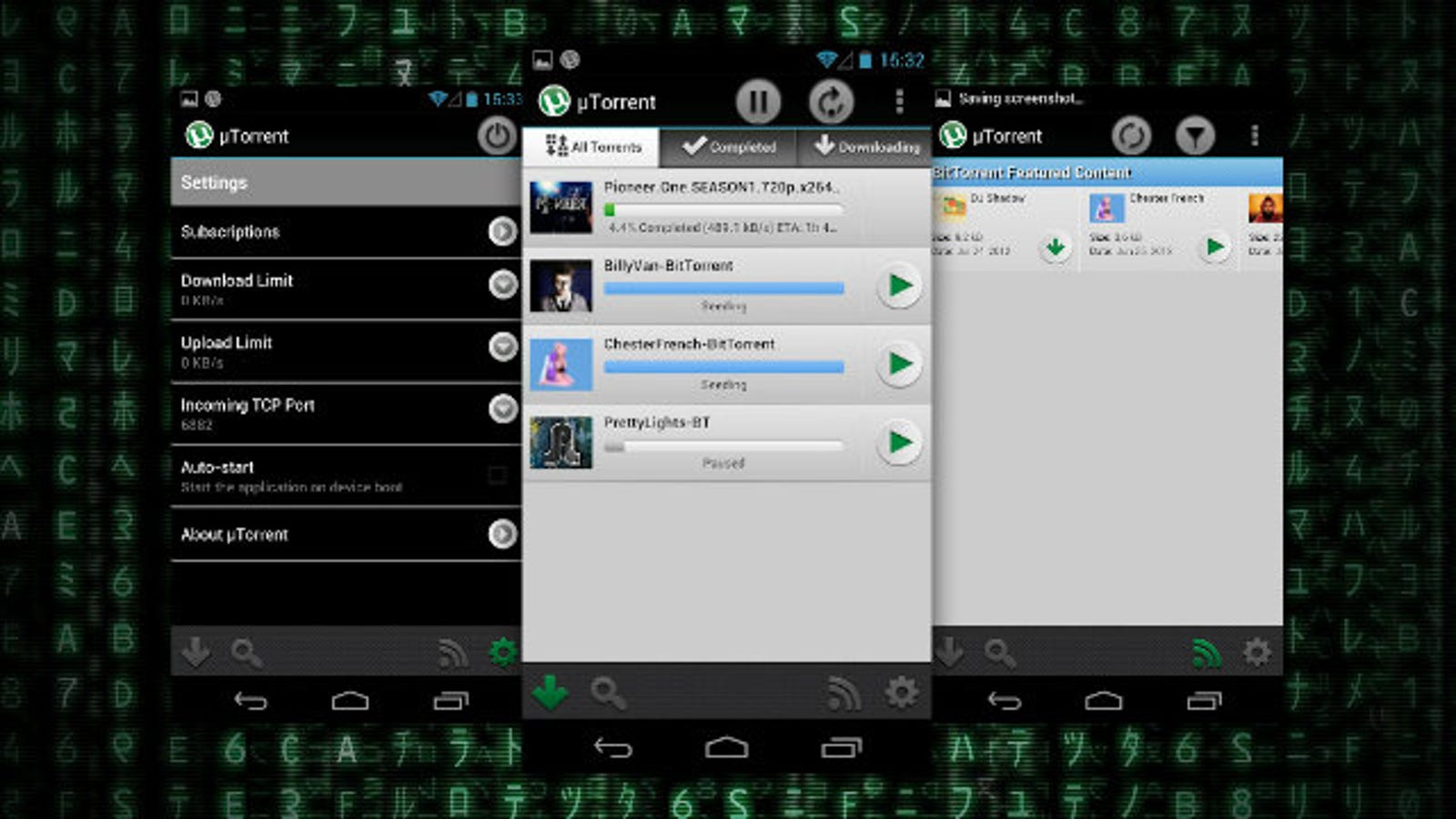Select the ChesterFrench-BitTorrent title text
The width and height of the screenshot is (1456, 819).
(689, 344)
